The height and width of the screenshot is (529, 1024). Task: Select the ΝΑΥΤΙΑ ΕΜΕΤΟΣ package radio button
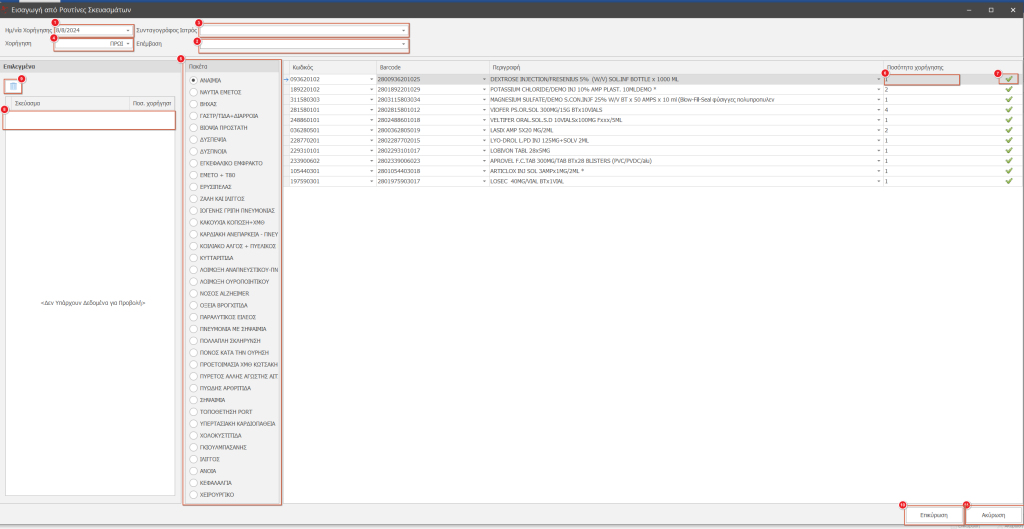tap(193, 91)
